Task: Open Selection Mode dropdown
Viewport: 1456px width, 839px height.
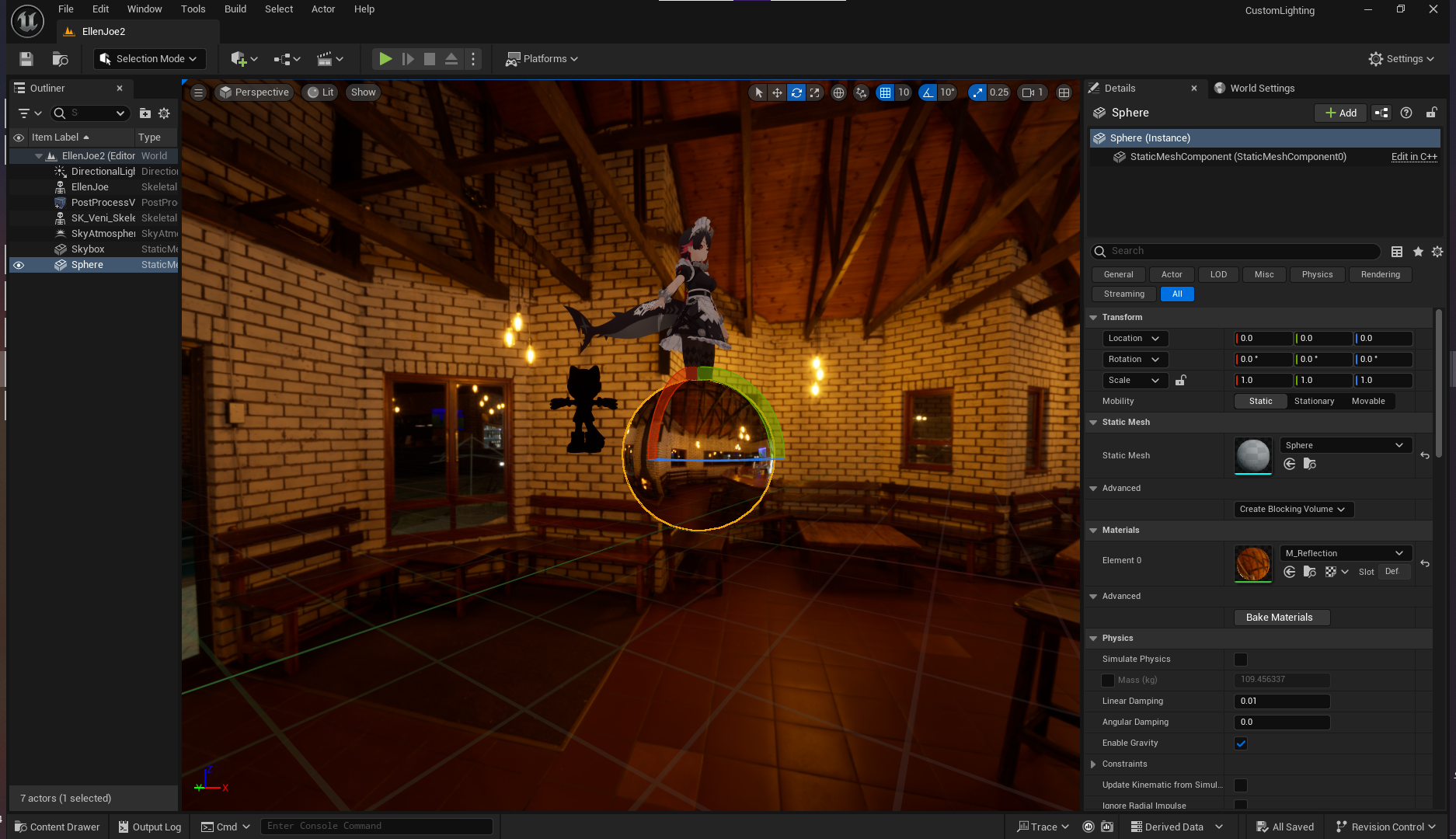Action: pyautogui.click(x=149, y=59)
